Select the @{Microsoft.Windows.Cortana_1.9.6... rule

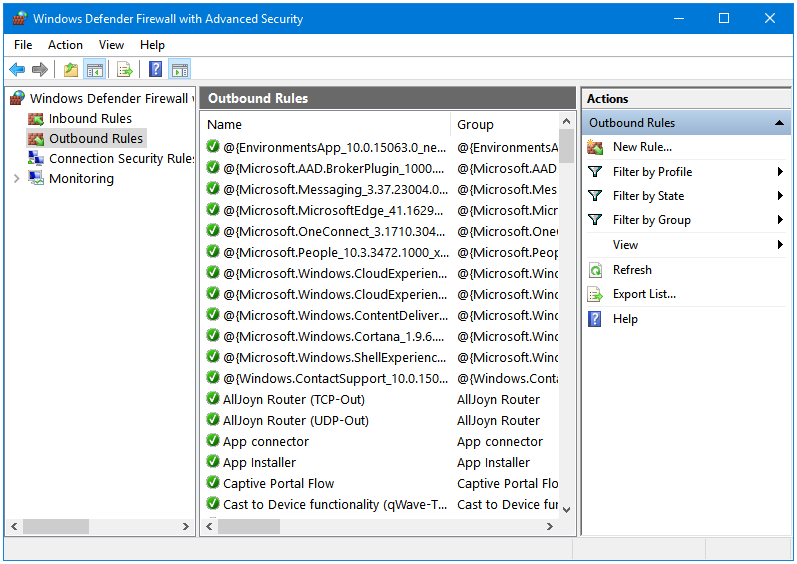[x=333, y=336]
